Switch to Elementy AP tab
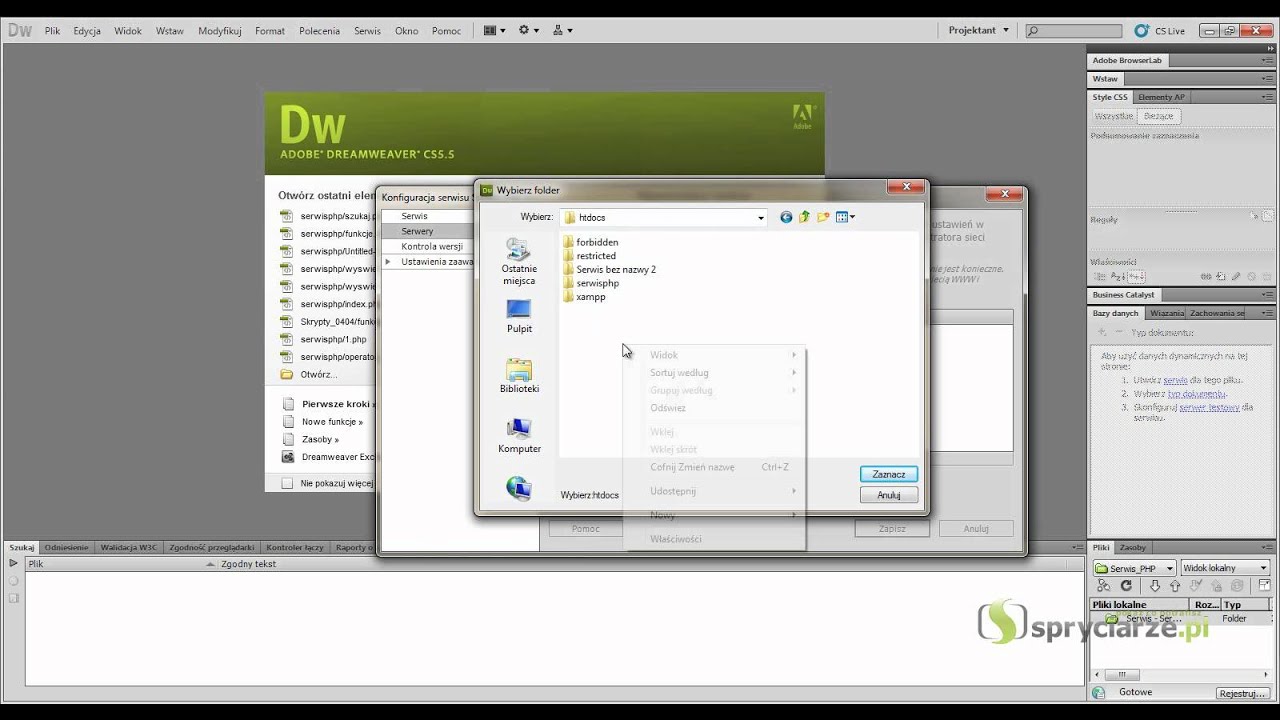This screenshot has height=720, width=1280. click(1161, 97)
